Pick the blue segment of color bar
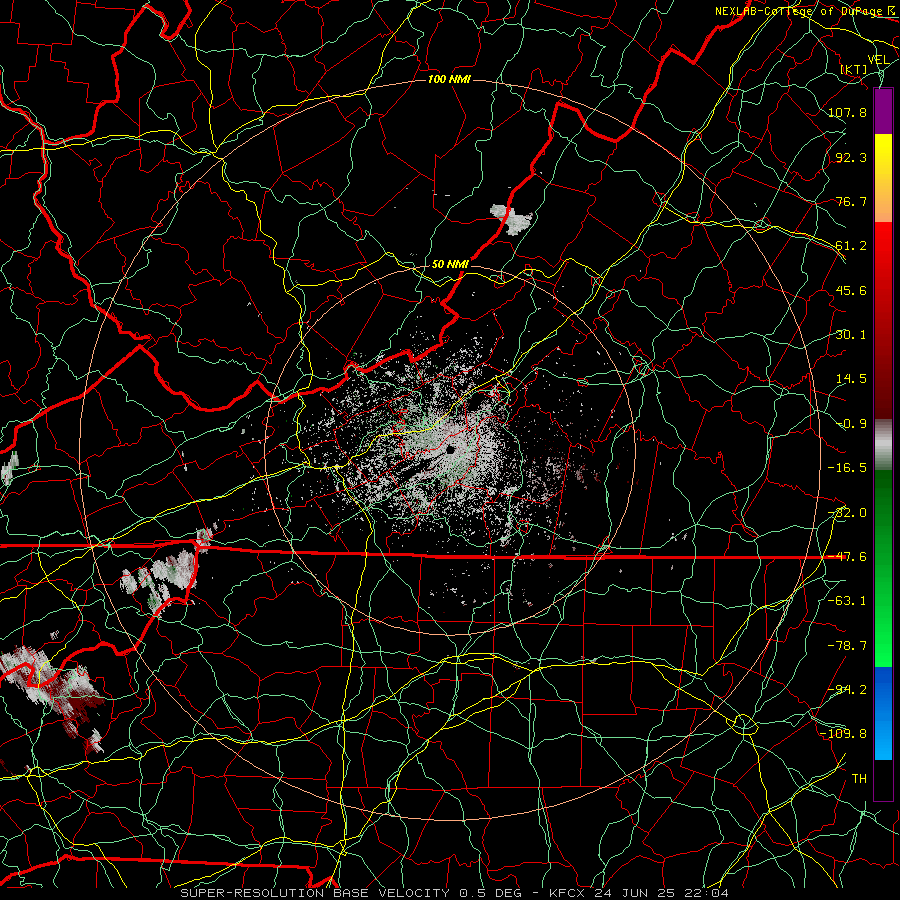Image resolution: width=900 pixels, height=900 pixels. (x=883, y=713)
